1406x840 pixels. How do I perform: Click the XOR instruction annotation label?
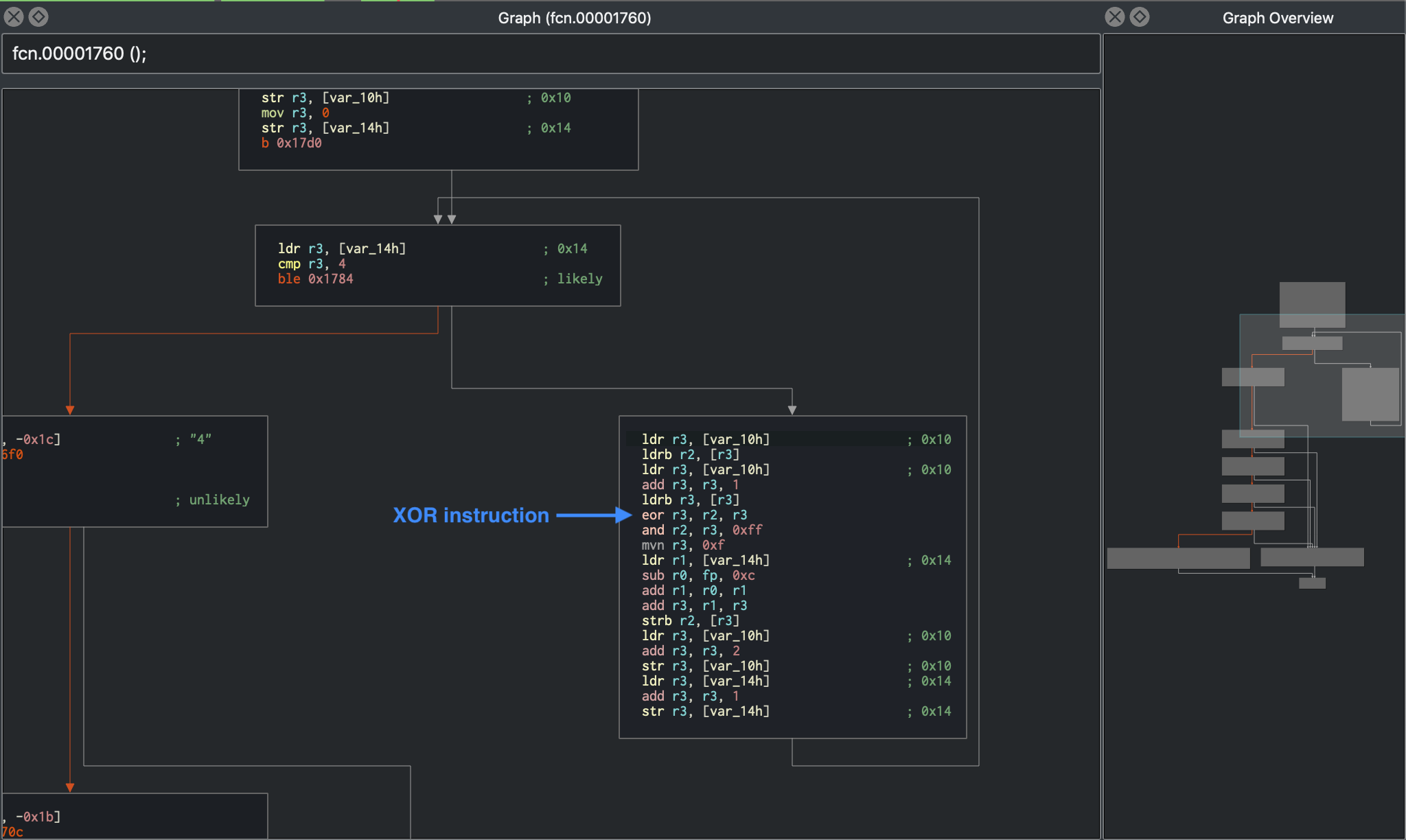[x=471, y=515]
